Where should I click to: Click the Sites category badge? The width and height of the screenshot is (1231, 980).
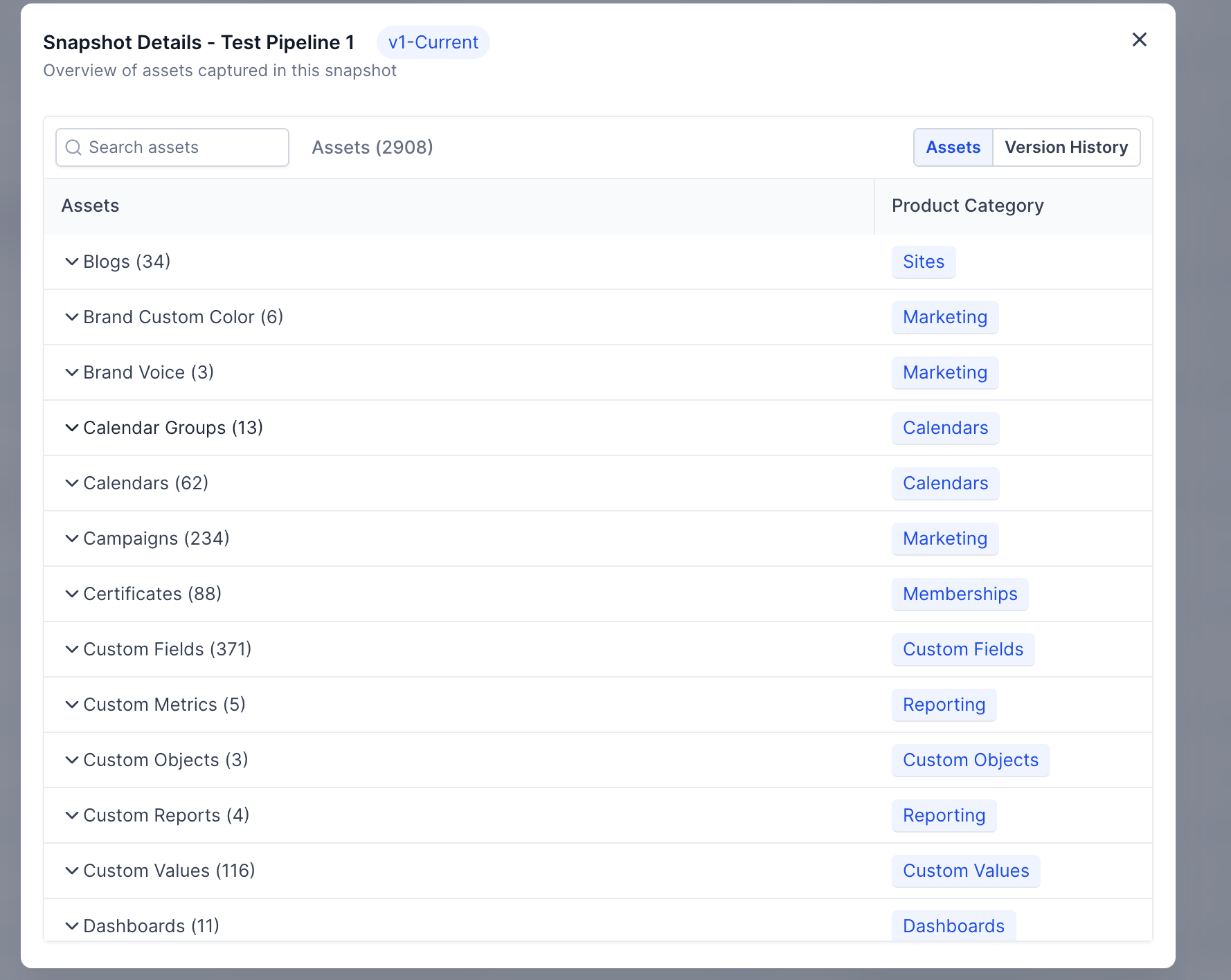pos(924,262)
